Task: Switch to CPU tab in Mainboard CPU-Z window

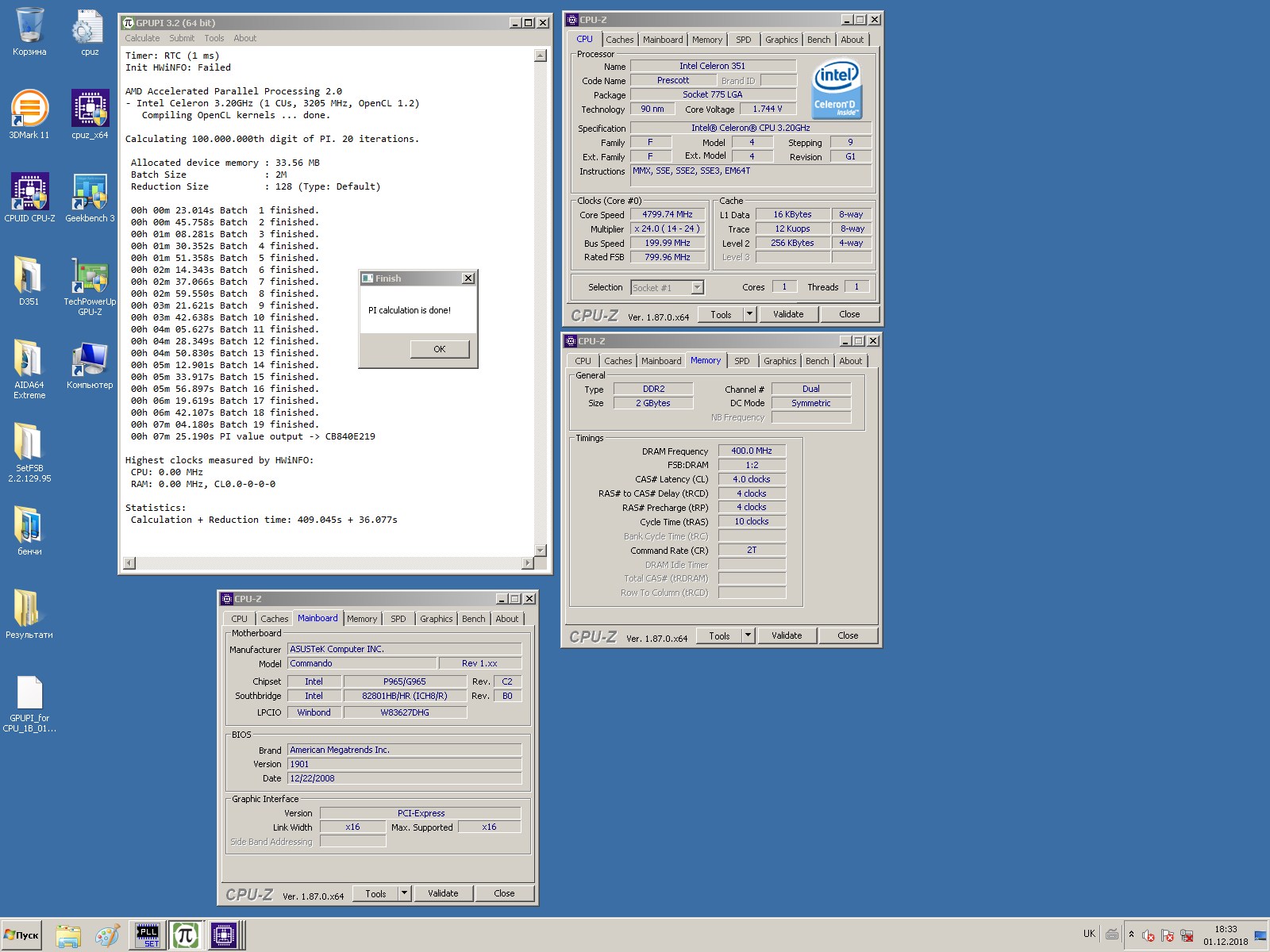Action: (240, 619)
